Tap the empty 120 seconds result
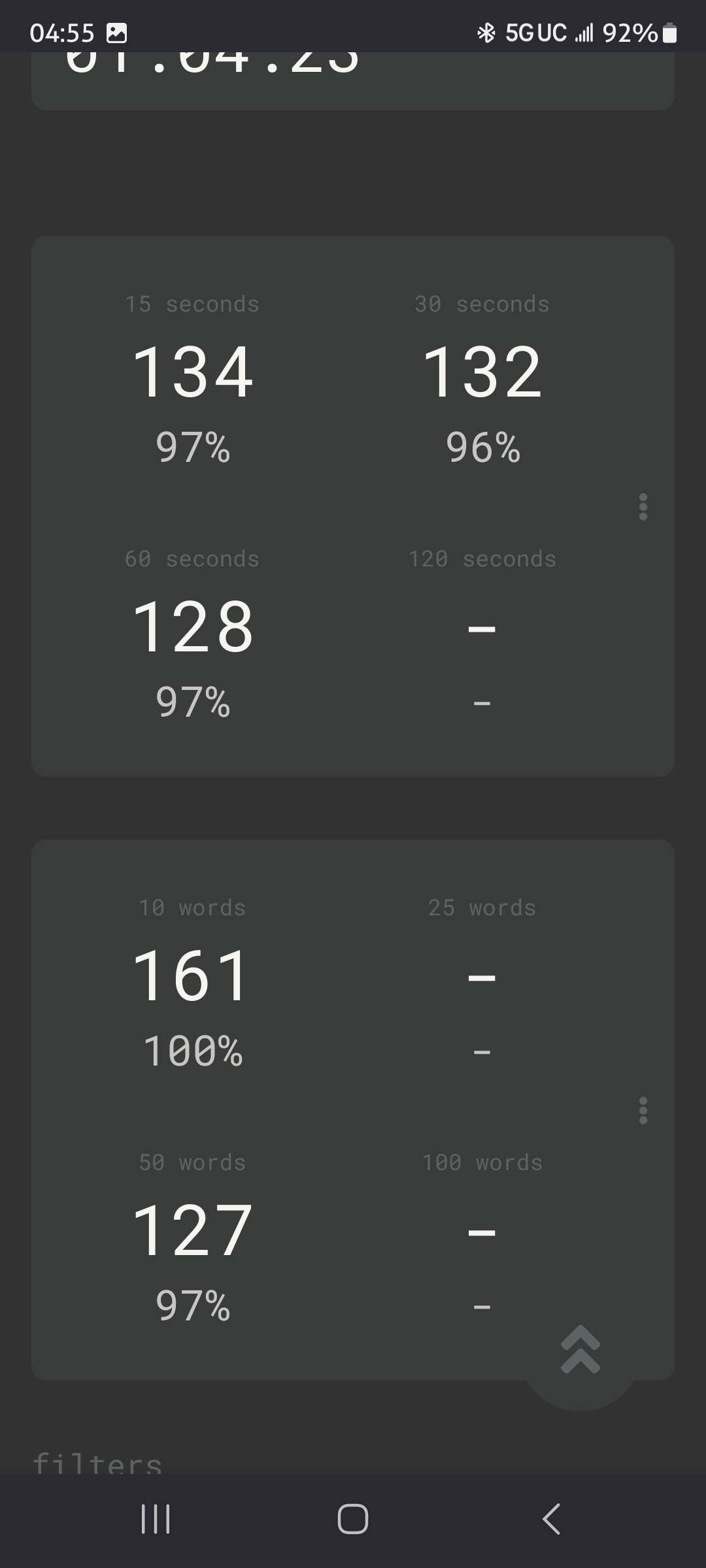The width and height of the screenshot is (706, 1568). click(482, 629)
